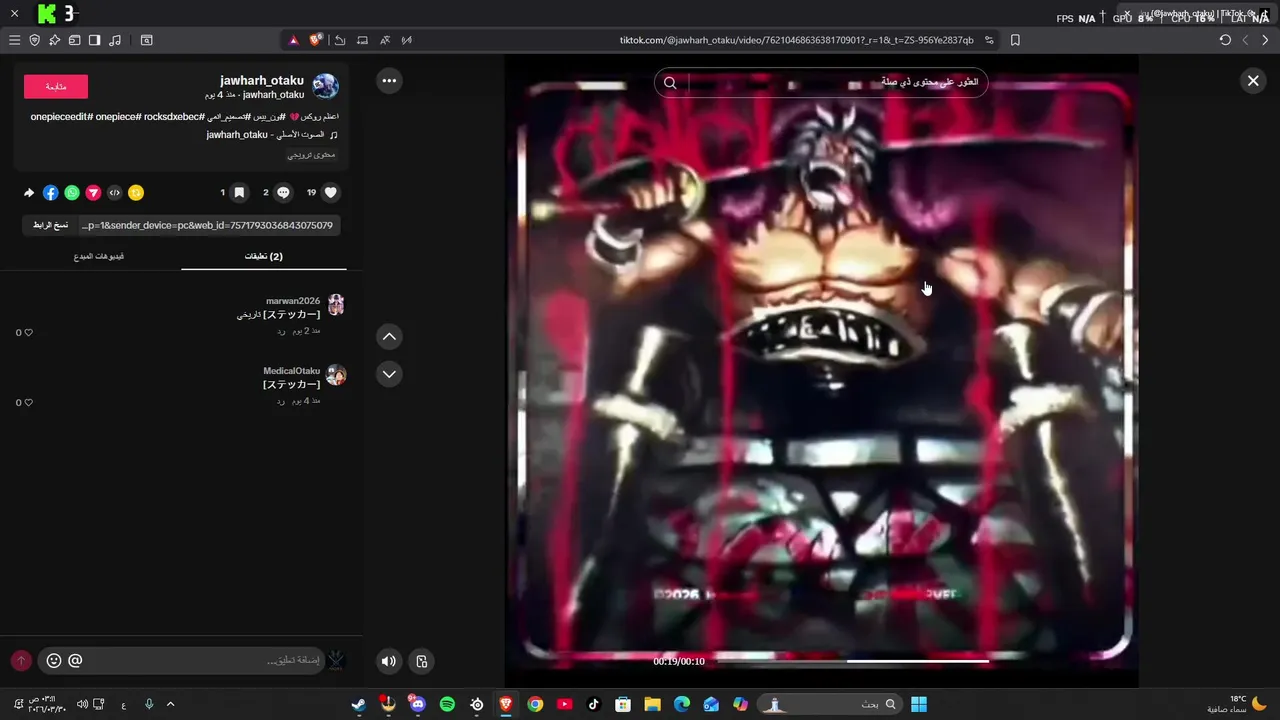Open the jawharh_otaku username link
This screenshot has height=720, width=1280.
262,80
